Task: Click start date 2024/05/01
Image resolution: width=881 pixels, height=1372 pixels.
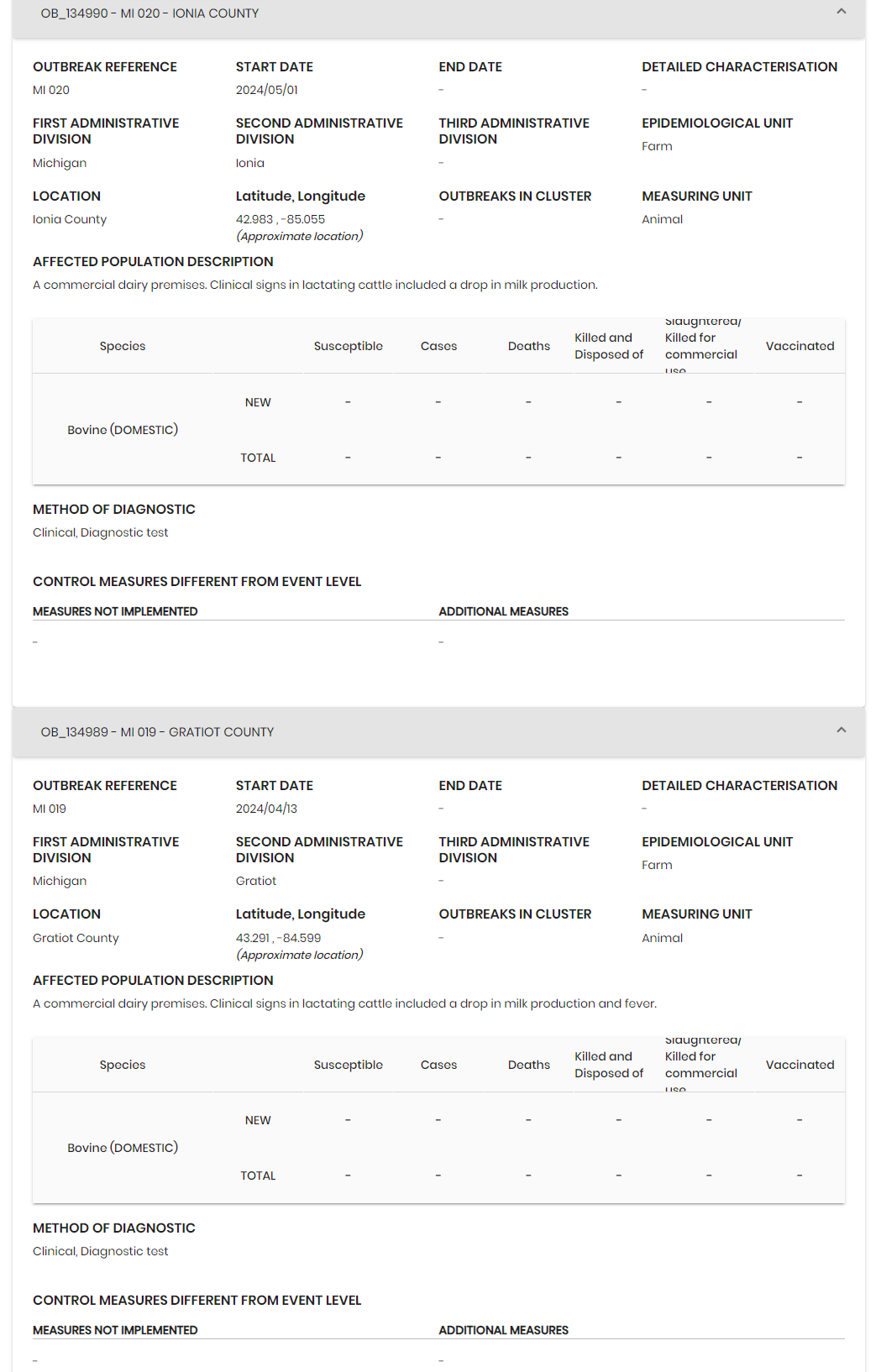Action: point(267,90)
